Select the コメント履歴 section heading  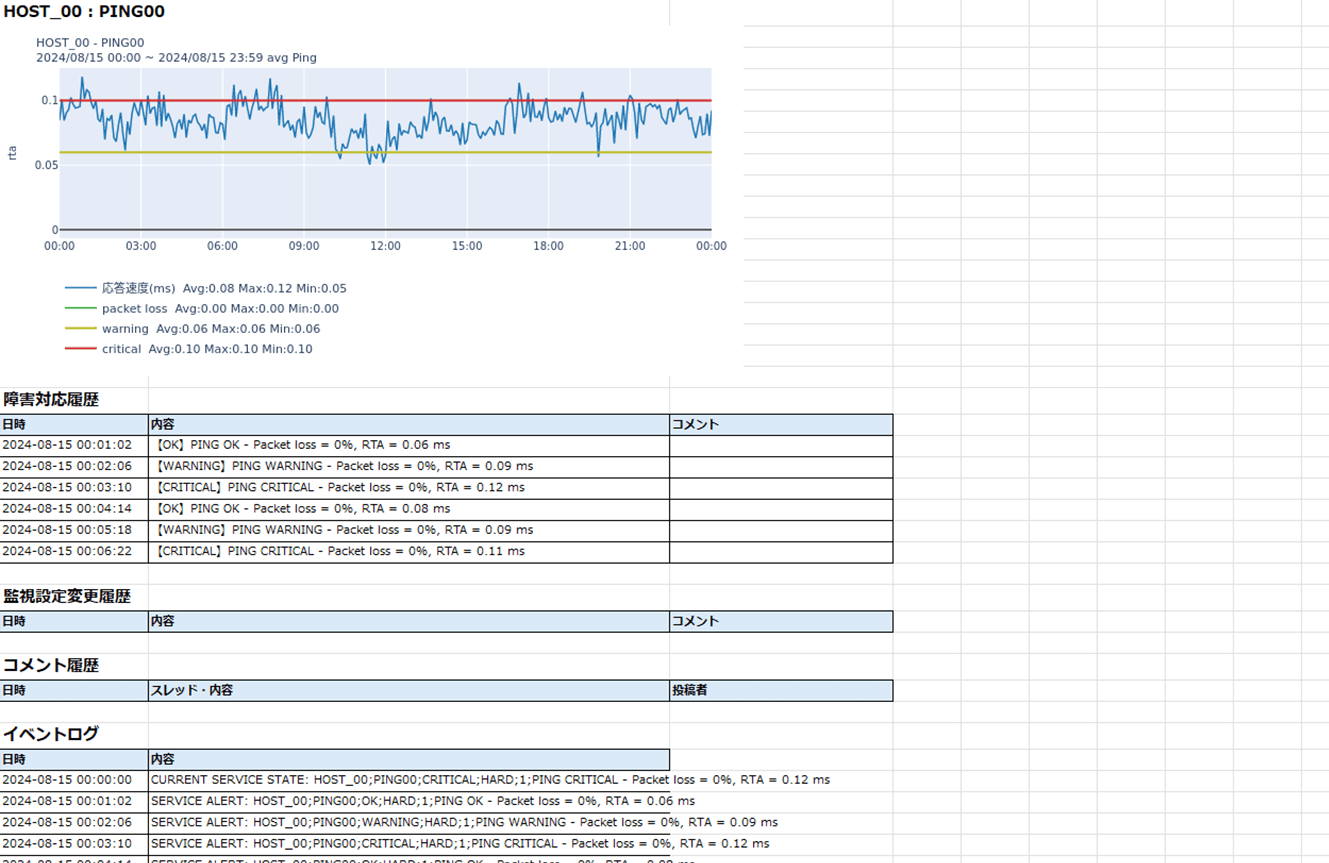click(x=51, y=665)
